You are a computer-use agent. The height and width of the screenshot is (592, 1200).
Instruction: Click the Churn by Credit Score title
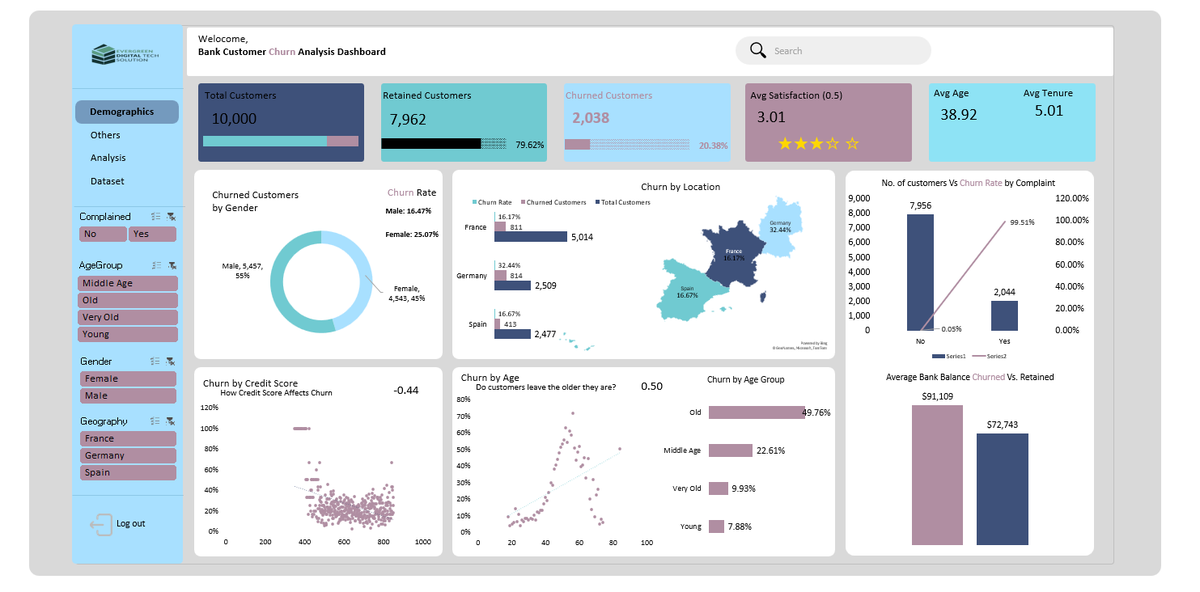coord(250,383)
